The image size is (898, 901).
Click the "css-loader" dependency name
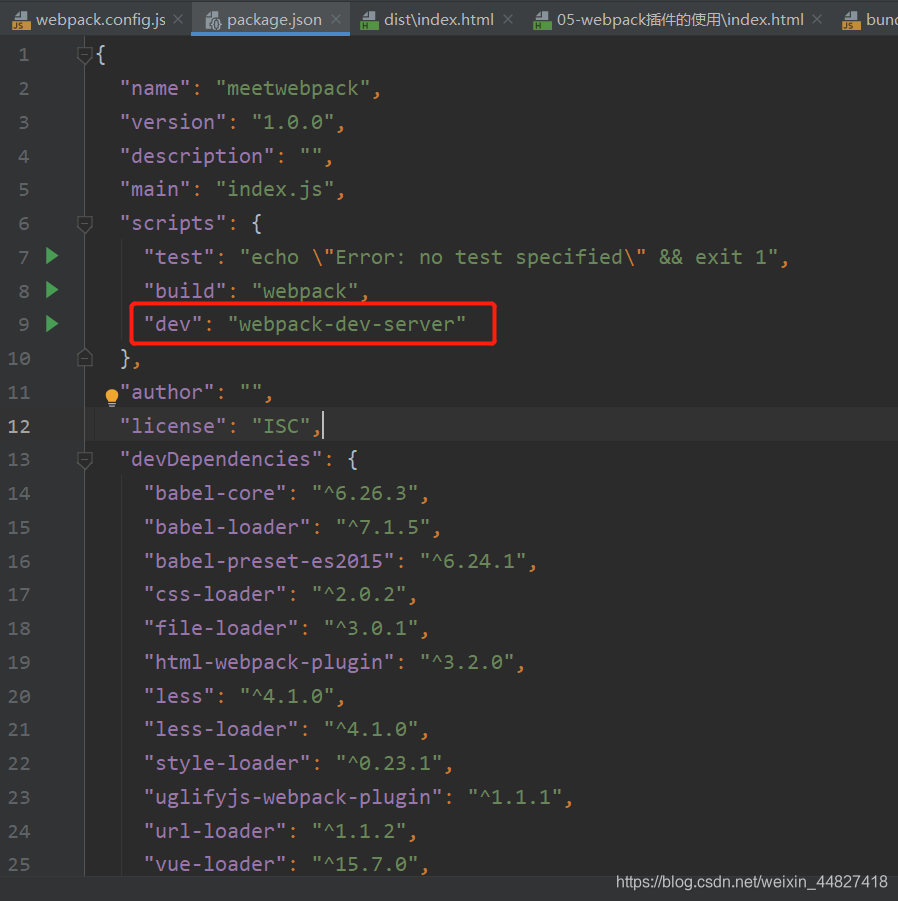pyautogui.click(x=215, y=595)
